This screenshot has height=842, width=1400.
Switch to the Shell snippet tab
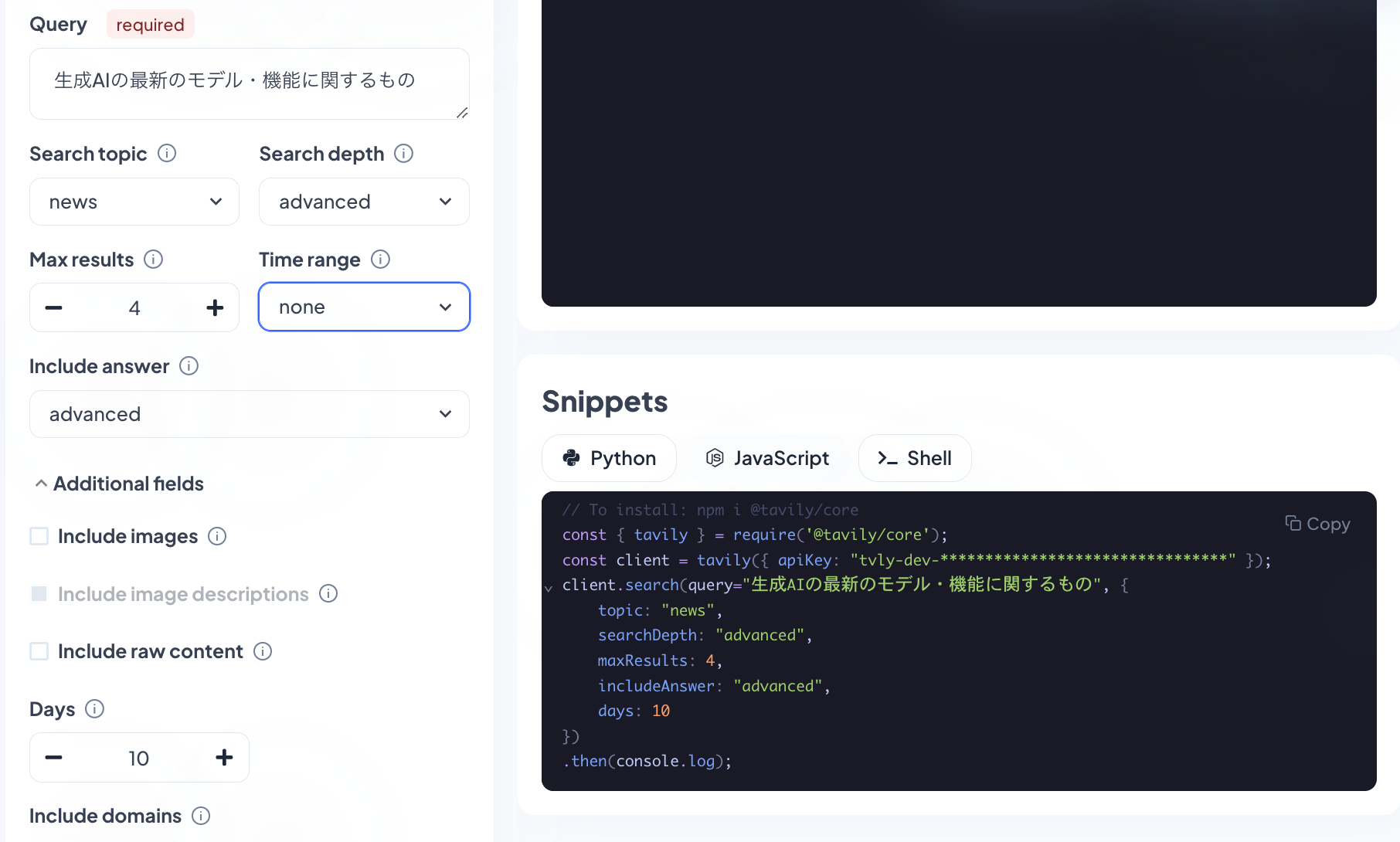coord(915,457)
